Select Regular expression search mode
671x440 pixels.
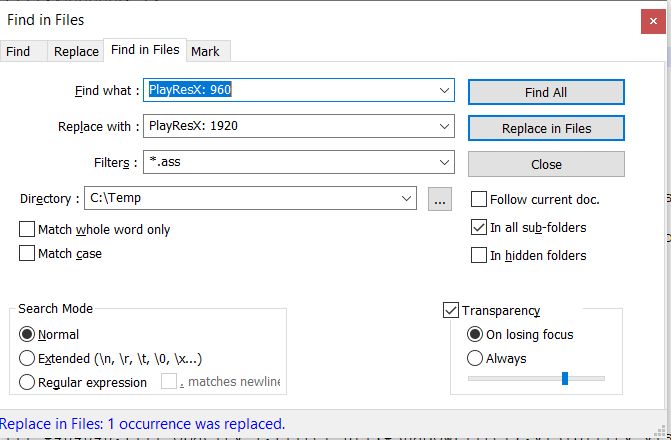[27, 382]
